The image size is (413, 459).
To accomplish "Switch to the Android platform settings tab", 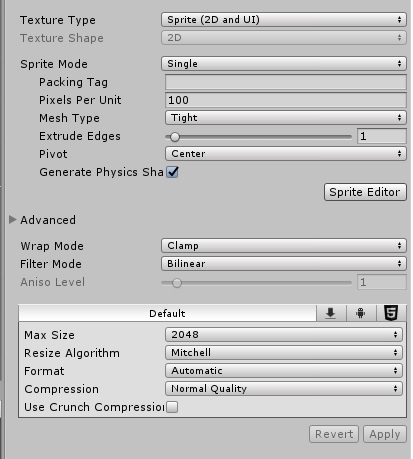I will [361, 313].
